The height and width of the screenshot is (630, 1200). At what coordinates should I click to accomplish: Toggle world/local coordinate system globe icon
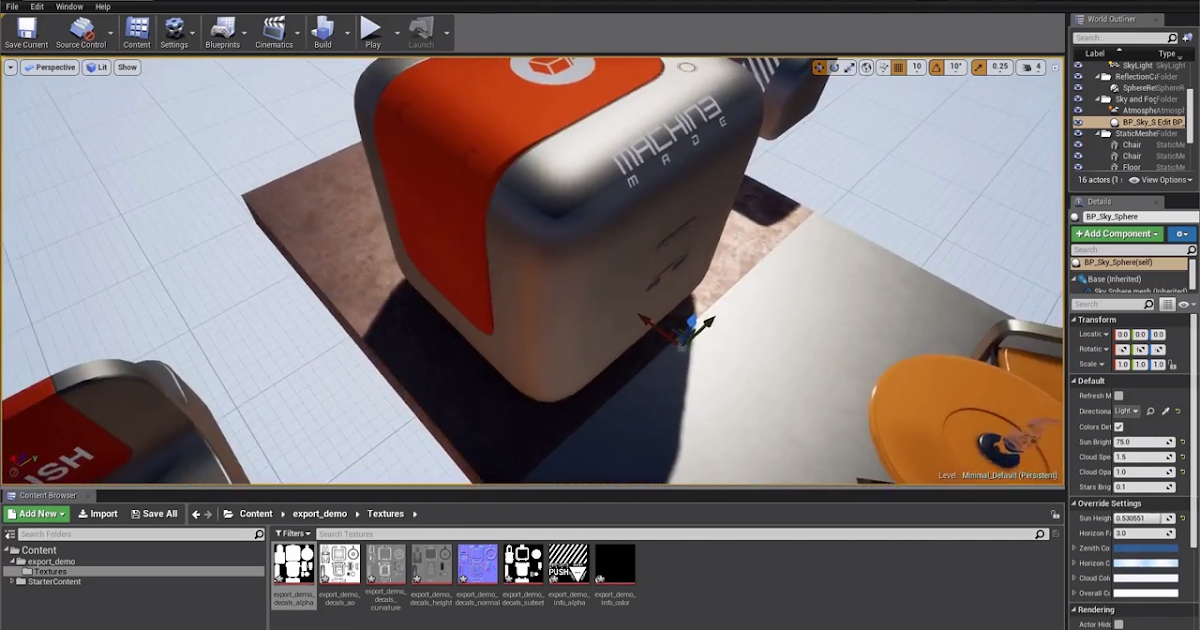(867, 67)
